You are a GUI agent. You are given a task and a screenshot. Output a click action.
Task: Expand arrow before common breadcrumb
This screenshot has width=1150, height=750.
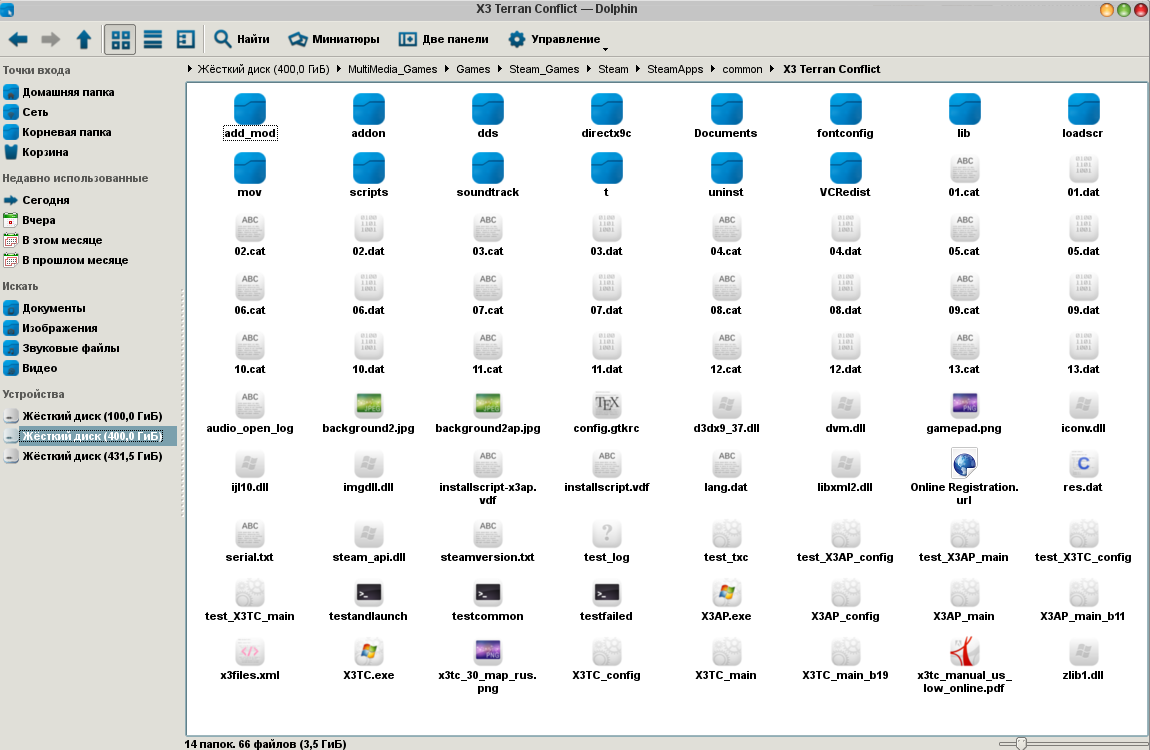(x=713, y=69)
